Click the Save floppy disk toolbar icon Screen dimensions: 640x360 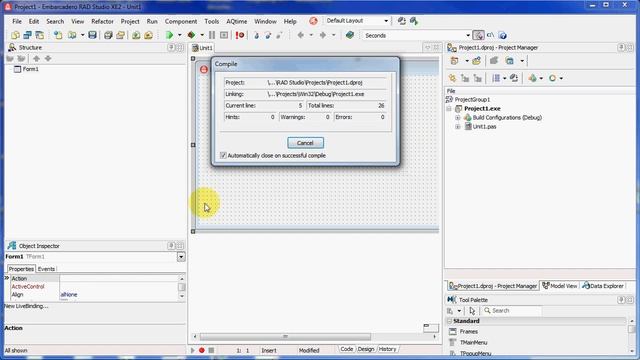coord(92,36)
